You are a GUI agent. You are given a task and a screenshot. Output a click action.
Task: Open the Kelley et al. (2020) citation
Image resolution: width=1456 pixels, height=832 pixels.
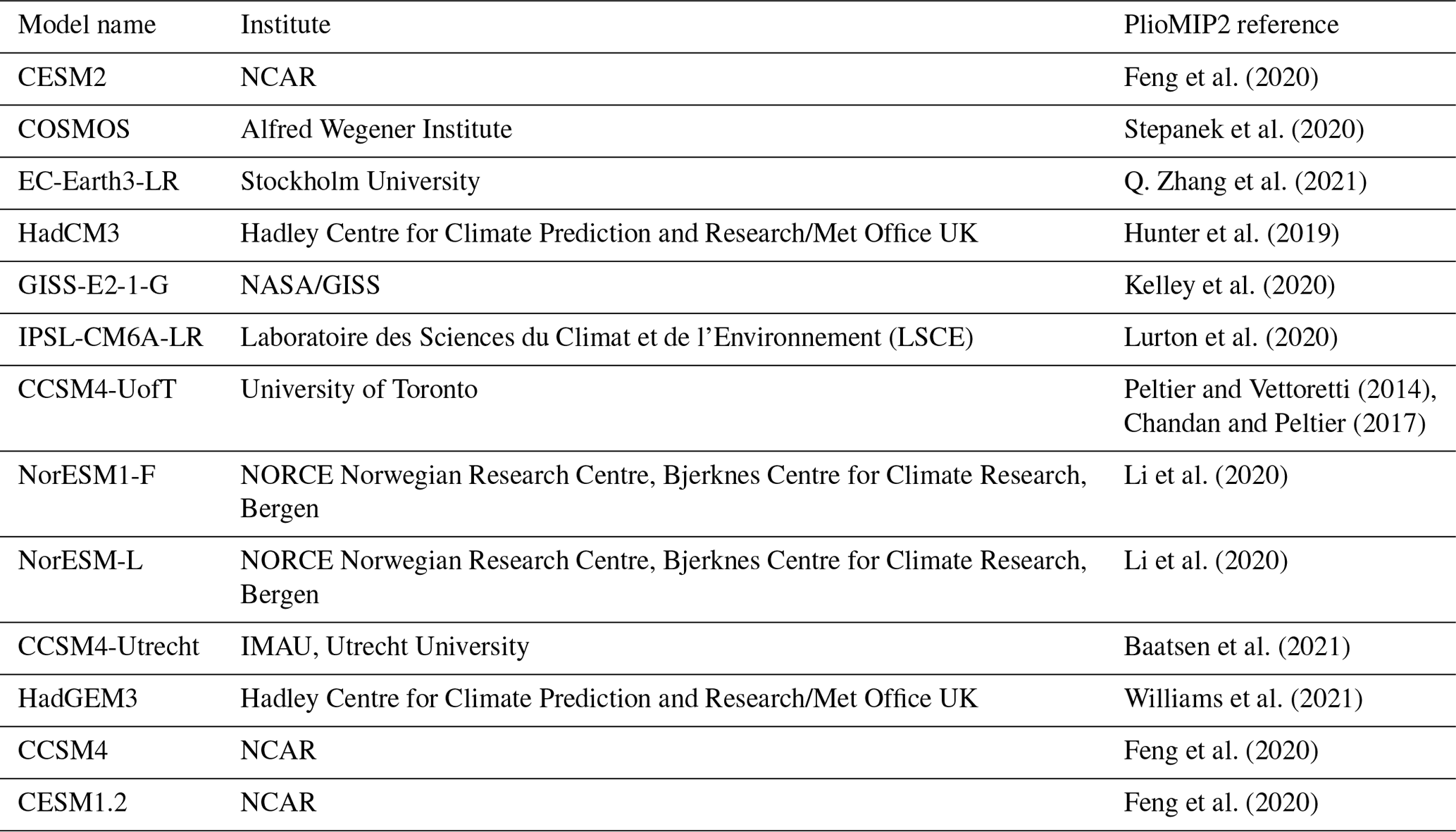coord(1228,285)
